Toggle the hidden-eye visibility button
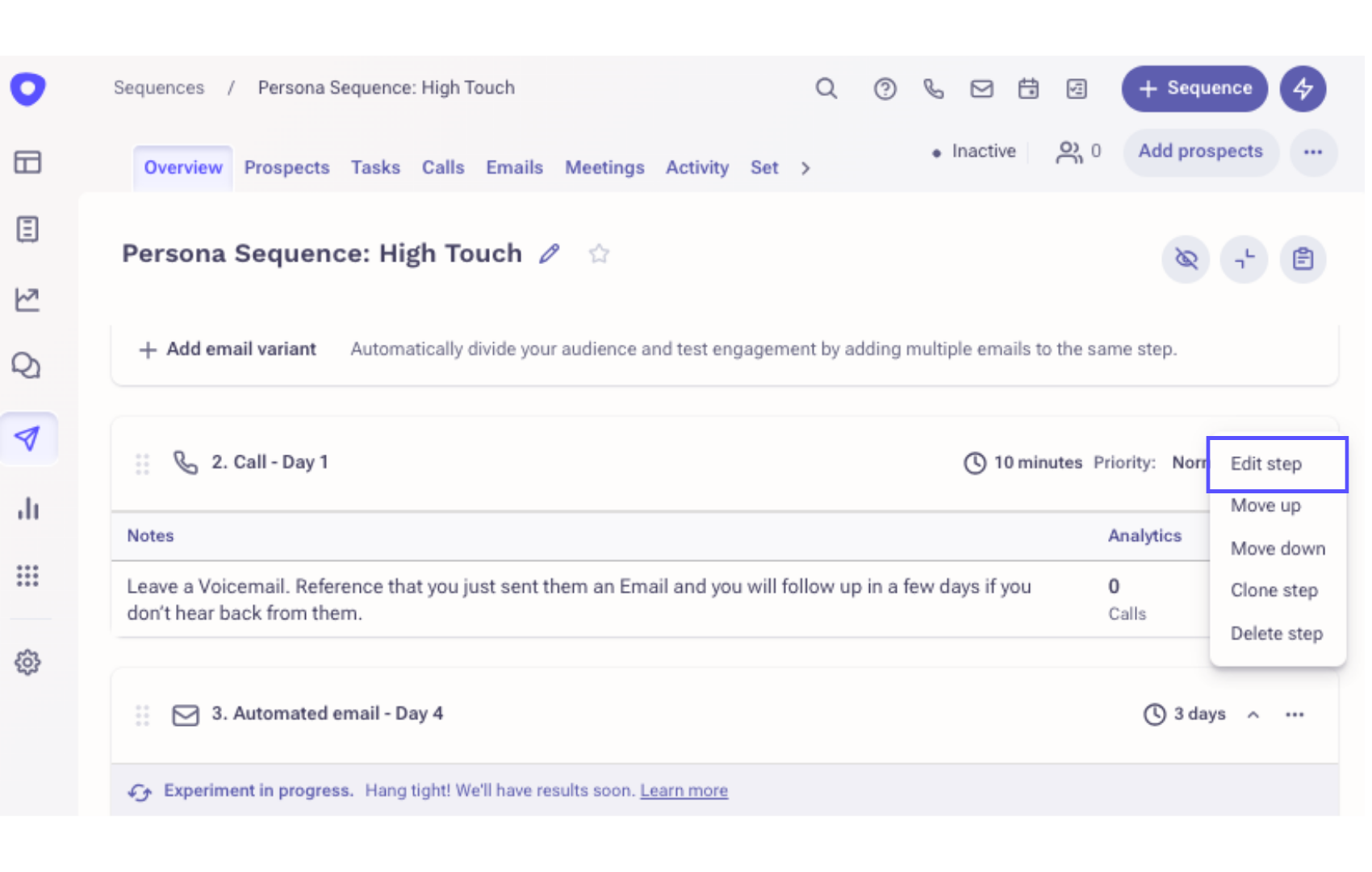1372x872 pixels. [x=1186, y=259]
